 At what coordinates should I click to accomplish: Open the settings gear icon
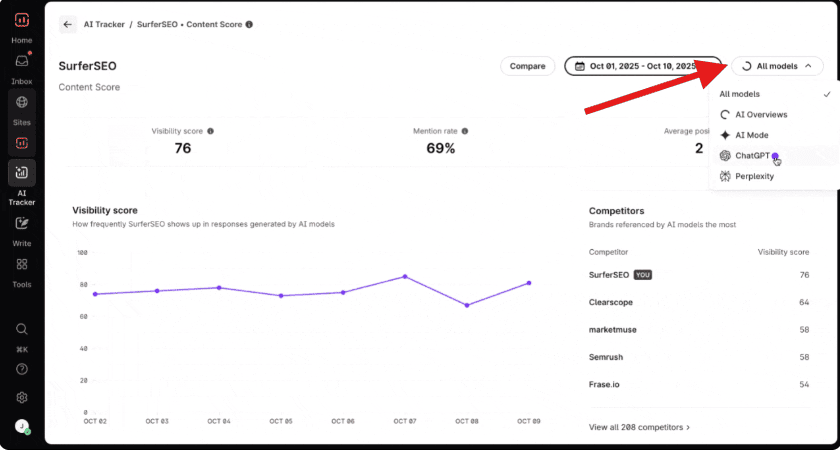[21, 397]
